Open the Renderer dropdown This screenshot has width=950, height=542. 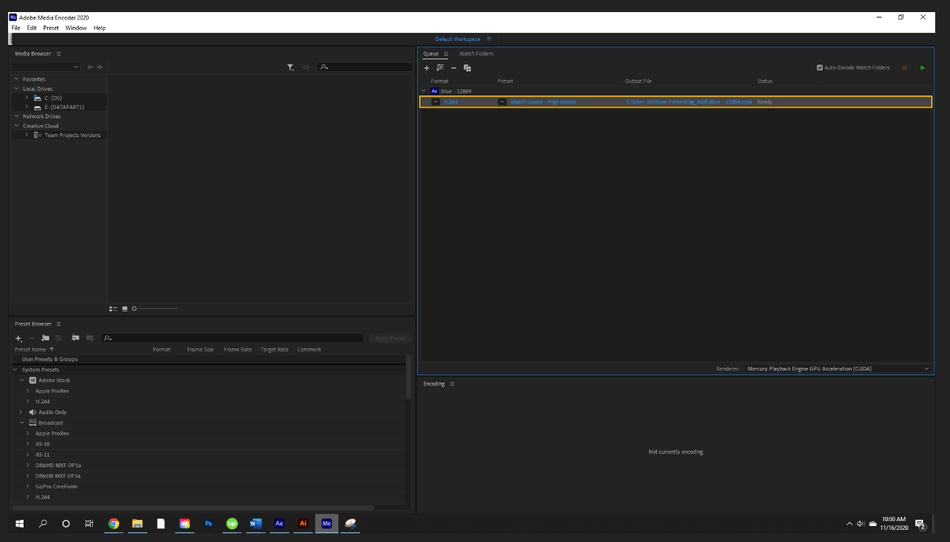coord(837,368)
